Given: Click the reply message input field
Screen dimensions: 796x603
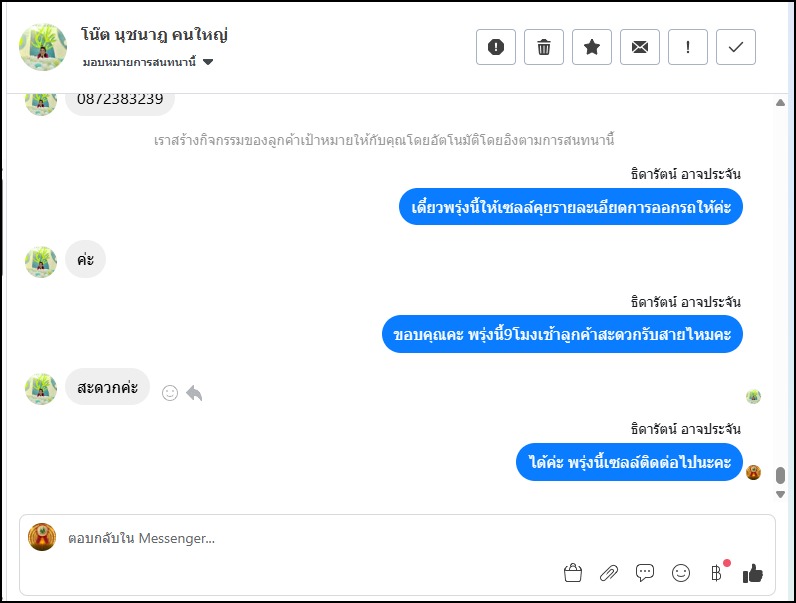Looking at the screenshot, I should pyautogui.click(x=300, y=539).
